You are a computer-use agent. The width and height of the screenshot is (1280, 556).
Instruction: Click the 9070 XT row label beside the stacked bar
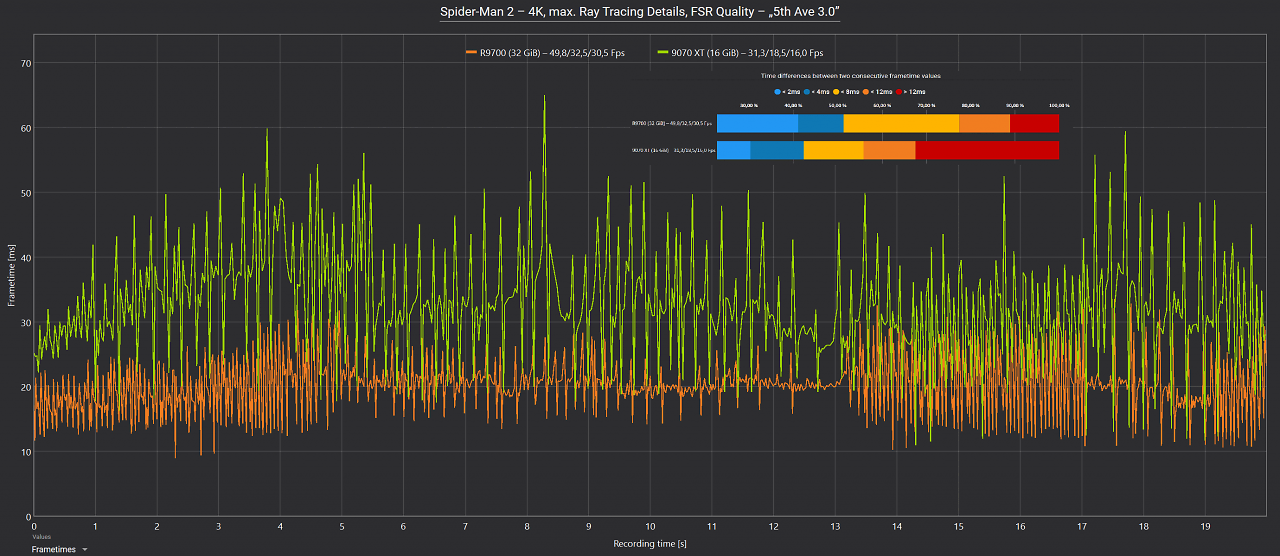pyautogui.click(x=673, y=150)
